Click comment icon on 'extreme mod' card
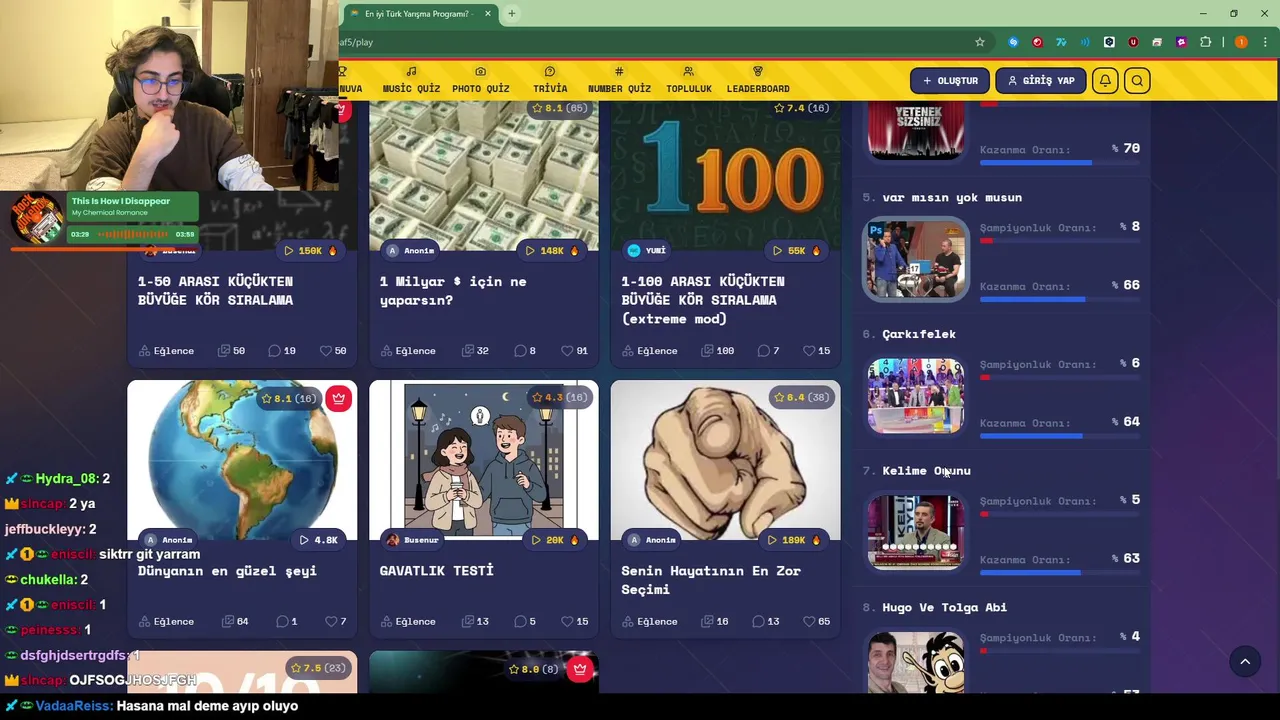Screen dimensions: 1280x720 [x=764, y=351]
